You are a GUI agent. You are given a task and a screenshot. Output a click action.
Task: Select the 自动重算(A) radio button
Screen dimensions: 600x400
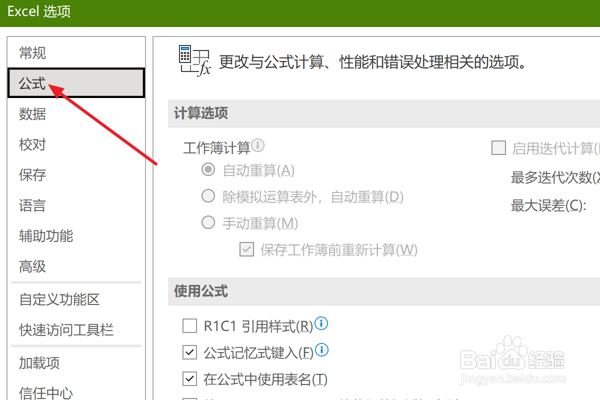[208, 170]
